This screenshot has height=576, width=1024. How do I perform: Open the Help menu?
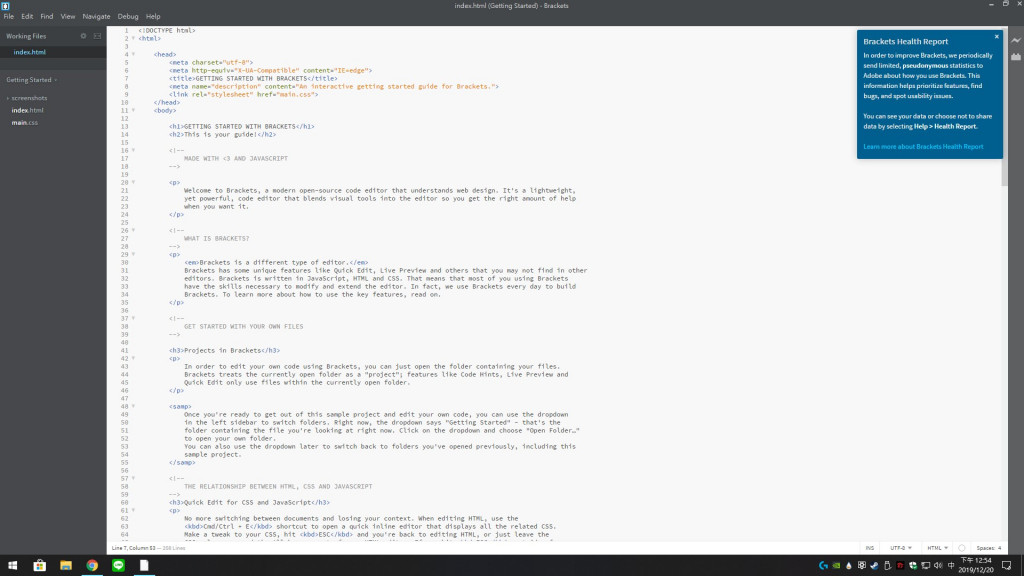(153, 16)
